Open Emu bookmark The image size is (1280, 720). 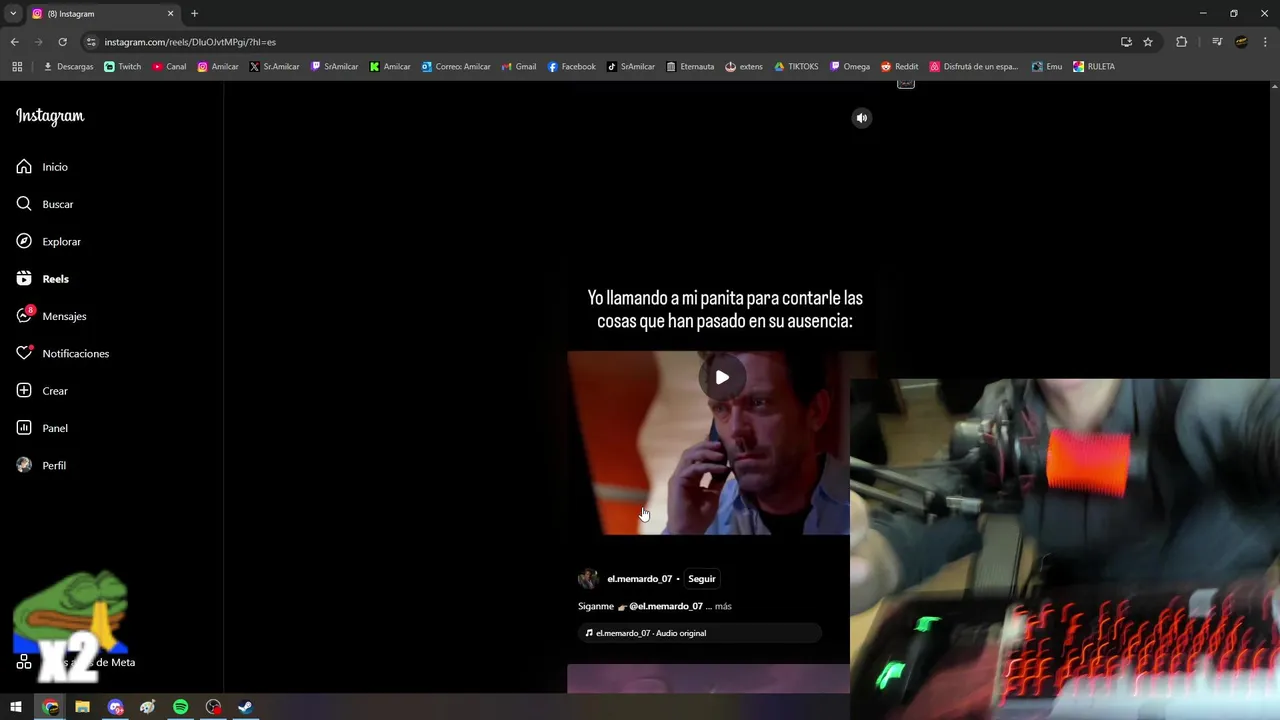pos(1047,67)
